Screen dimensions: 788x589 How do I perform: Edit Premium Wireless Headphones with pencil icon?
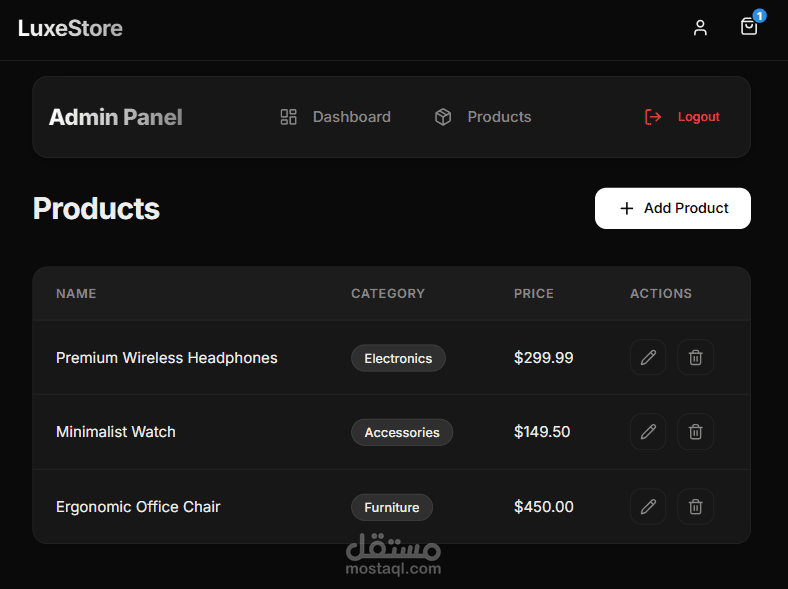coord(648,357)
